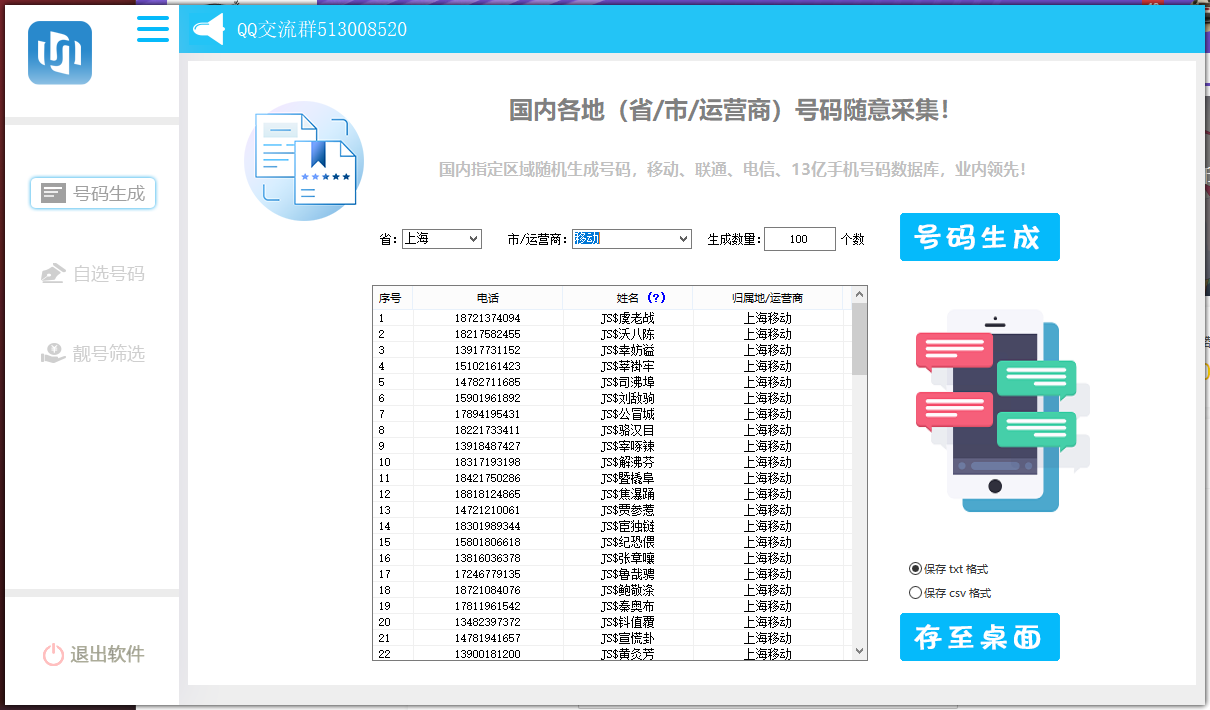Click the 存至桌面 save button
The image size is (1210, 710).
click(979, 637)
